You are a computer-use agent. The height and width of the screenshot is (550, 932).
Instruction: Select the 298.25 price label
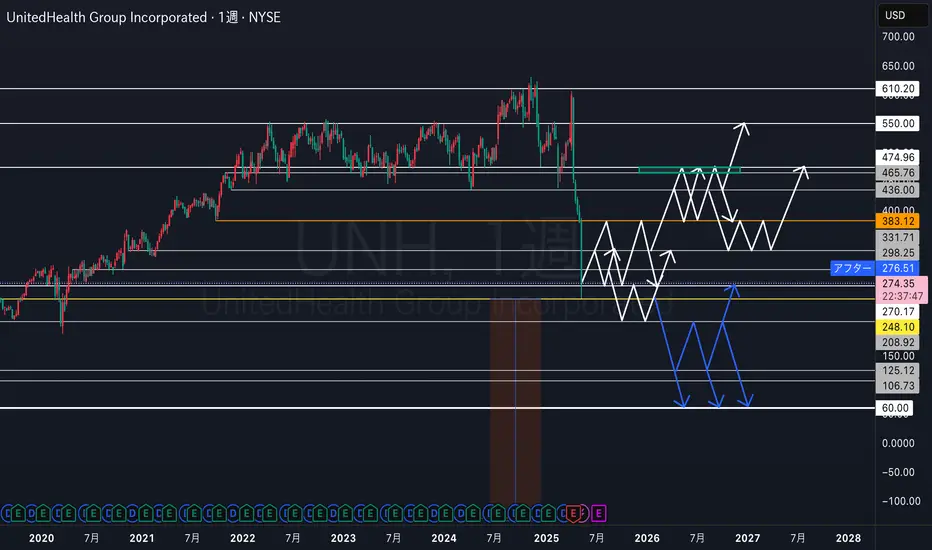(898, 253)
